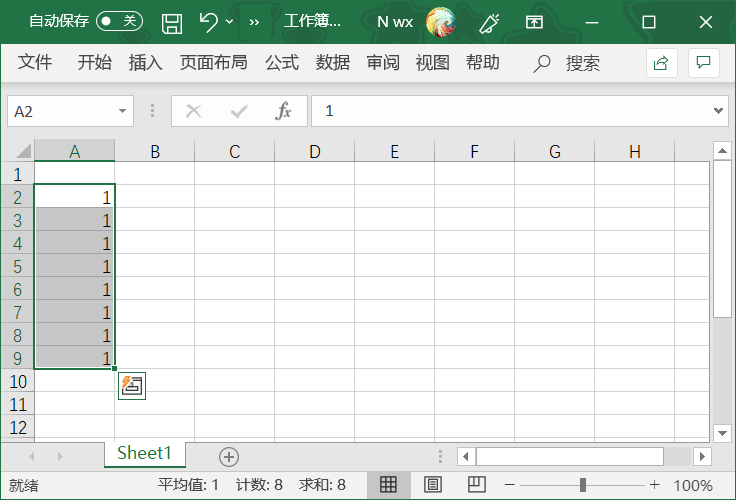Switch to Page Layout view icon
The width and height of the screenshot is (736, 500).
click(433, 485)
